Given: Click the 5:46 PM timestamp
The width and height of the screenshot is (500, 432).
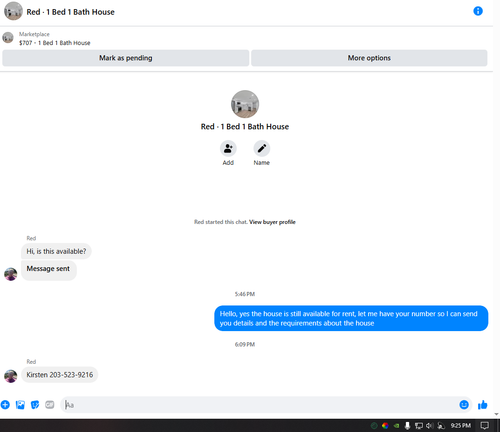Looking at the screenshot, I should tap(245, 294).
